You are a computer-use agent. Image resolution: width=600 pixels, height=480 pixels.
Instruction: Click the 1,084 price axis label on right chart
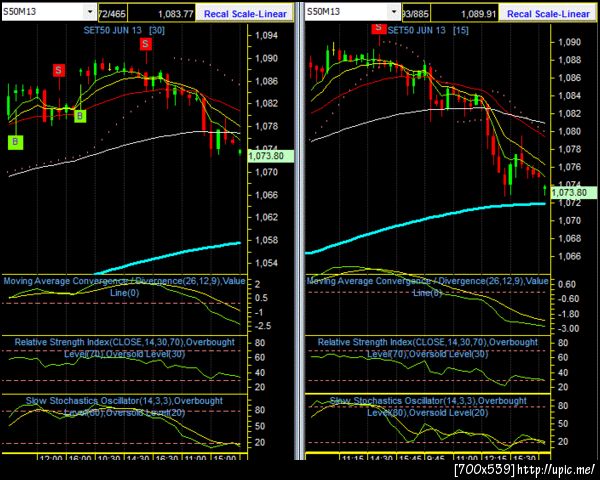coord(569,96)
